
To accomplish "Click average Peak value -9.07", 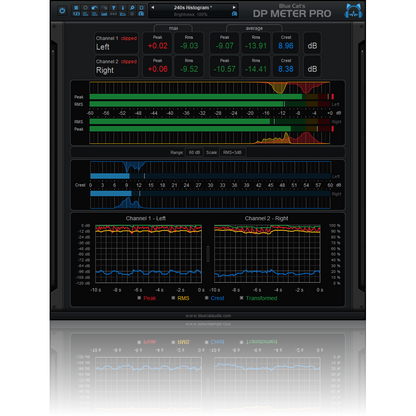I will coord(225,46).
